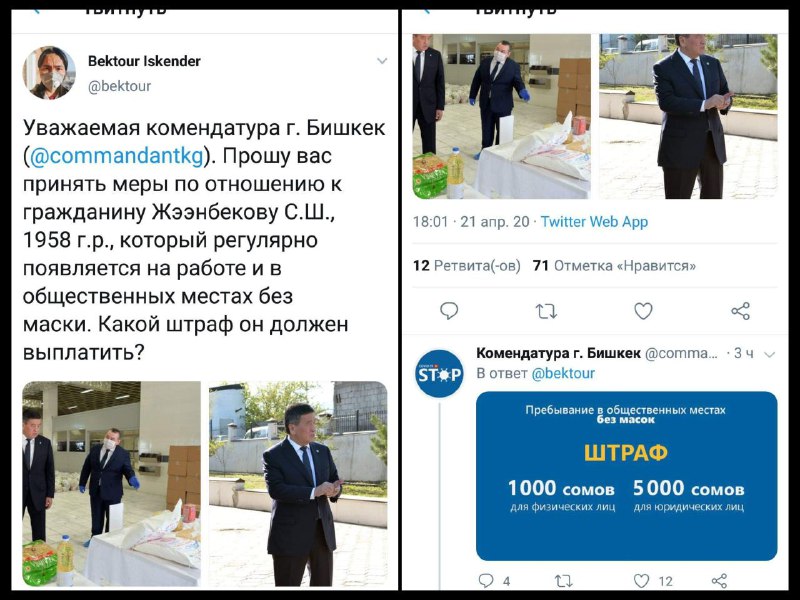Open Bektour Iskender's profile avatar
Viewport: 800px width, 600px height.
[49, 72]
